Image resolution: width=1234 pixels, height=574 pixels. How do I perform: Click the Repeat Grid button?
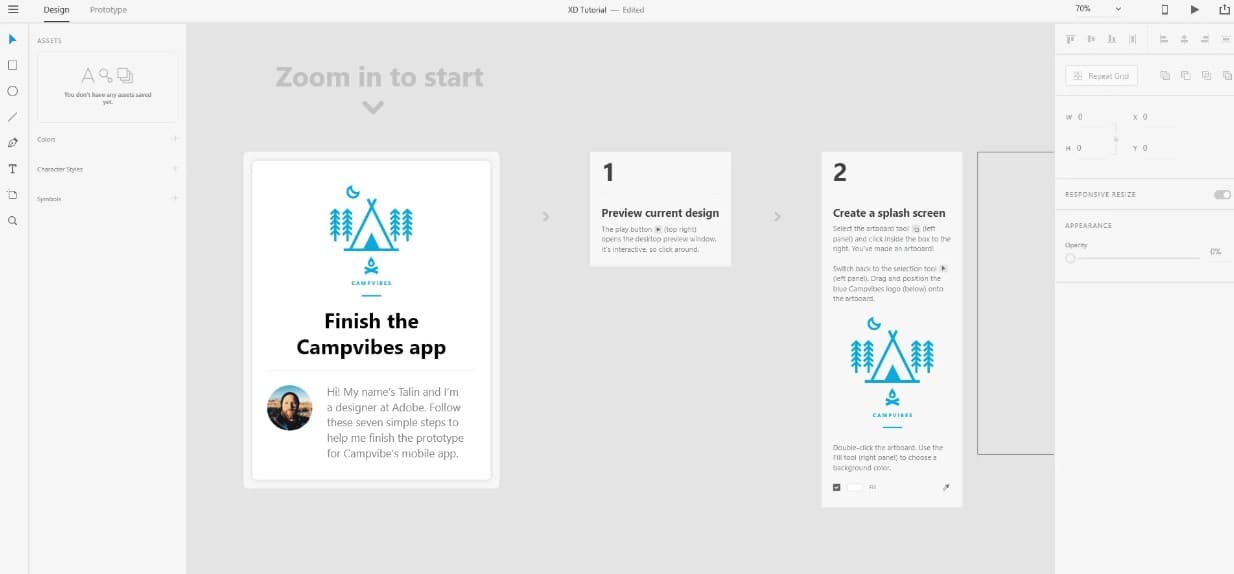pos(1101,76)
